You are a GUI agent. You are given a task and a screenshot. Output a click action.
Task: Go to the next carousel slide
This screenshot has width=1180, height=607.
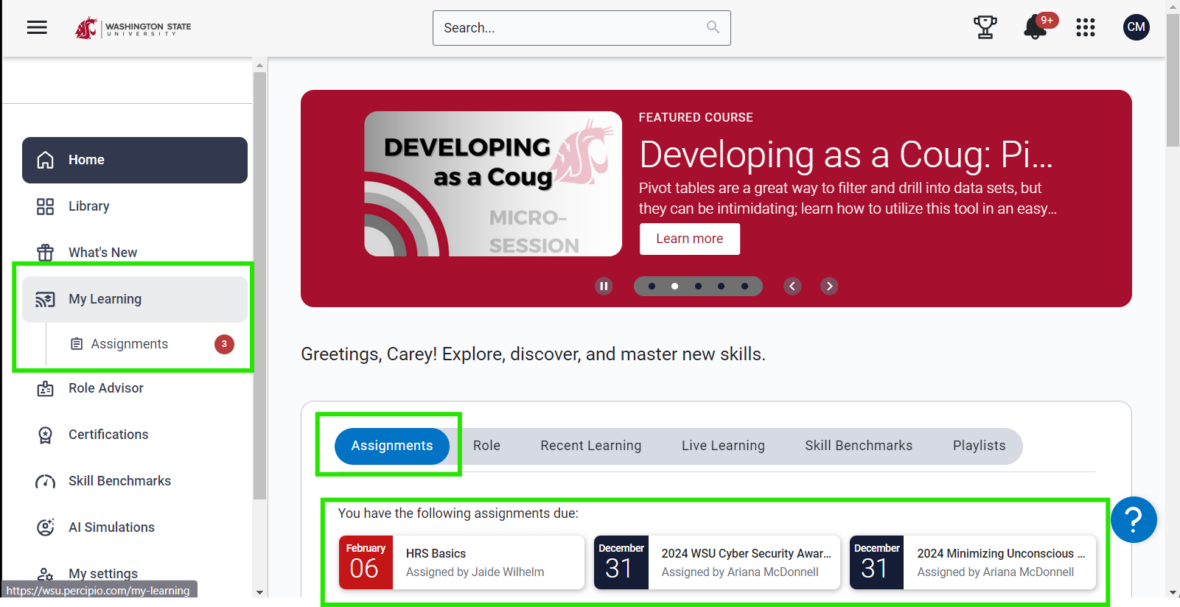tap(829, 286)
